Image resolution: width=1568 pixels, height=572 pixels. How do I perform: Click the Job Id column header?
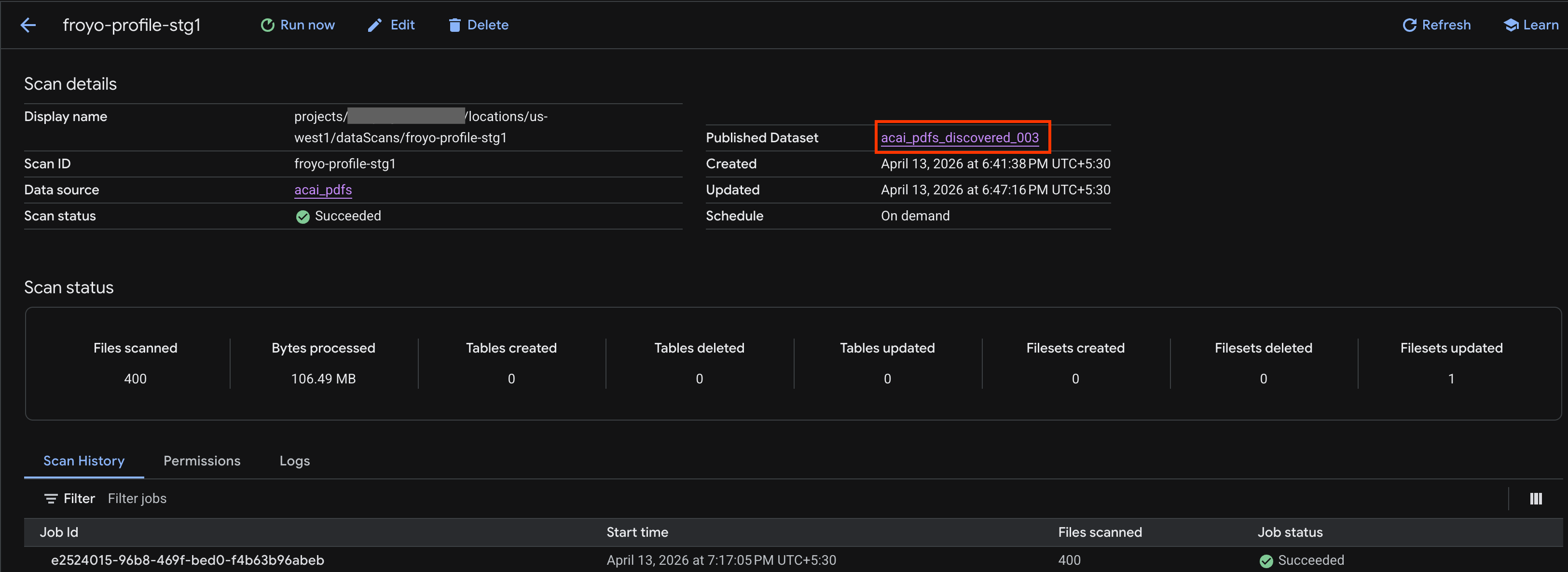tap(59, 532)
